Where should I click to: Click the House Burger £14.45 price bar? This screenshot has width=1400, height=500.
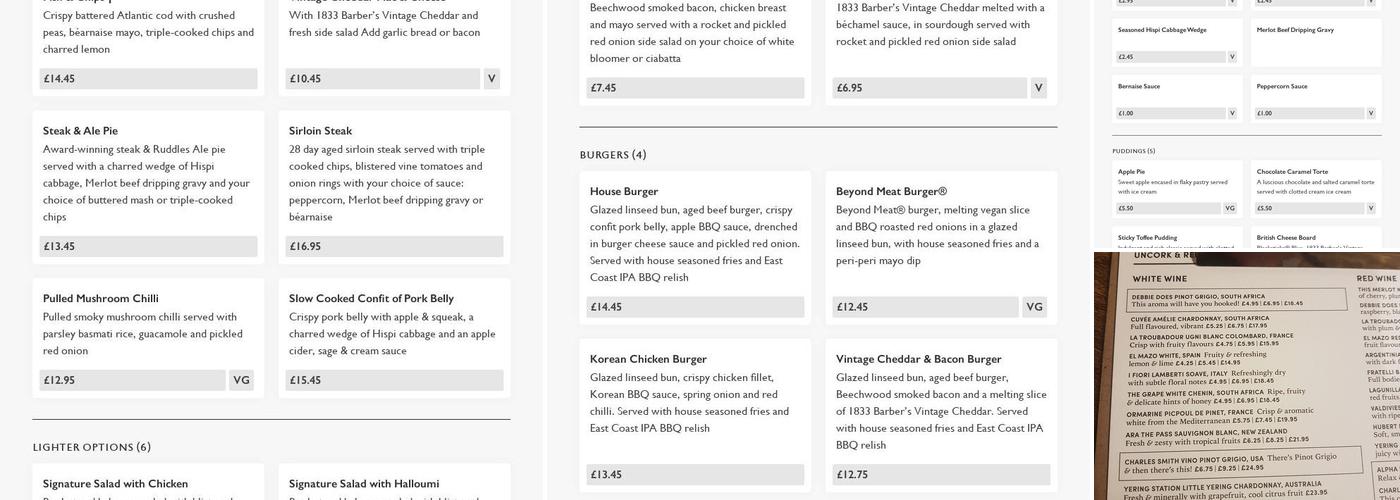[x=695, y=307]
